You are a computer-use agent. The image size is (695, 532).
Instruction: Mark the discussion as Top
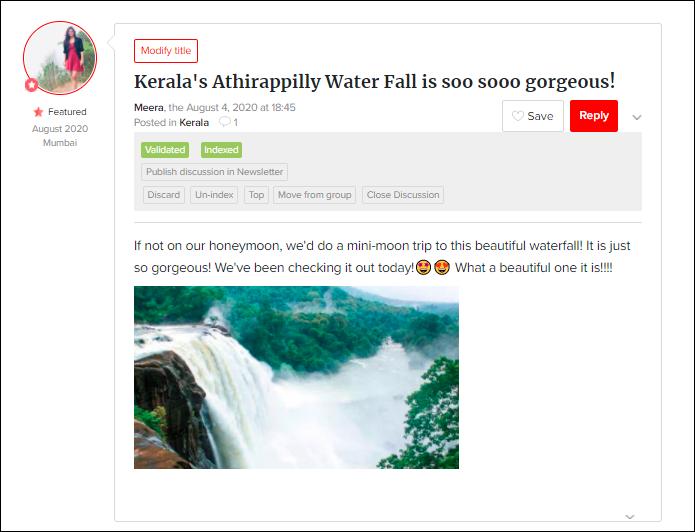point(256,195)
